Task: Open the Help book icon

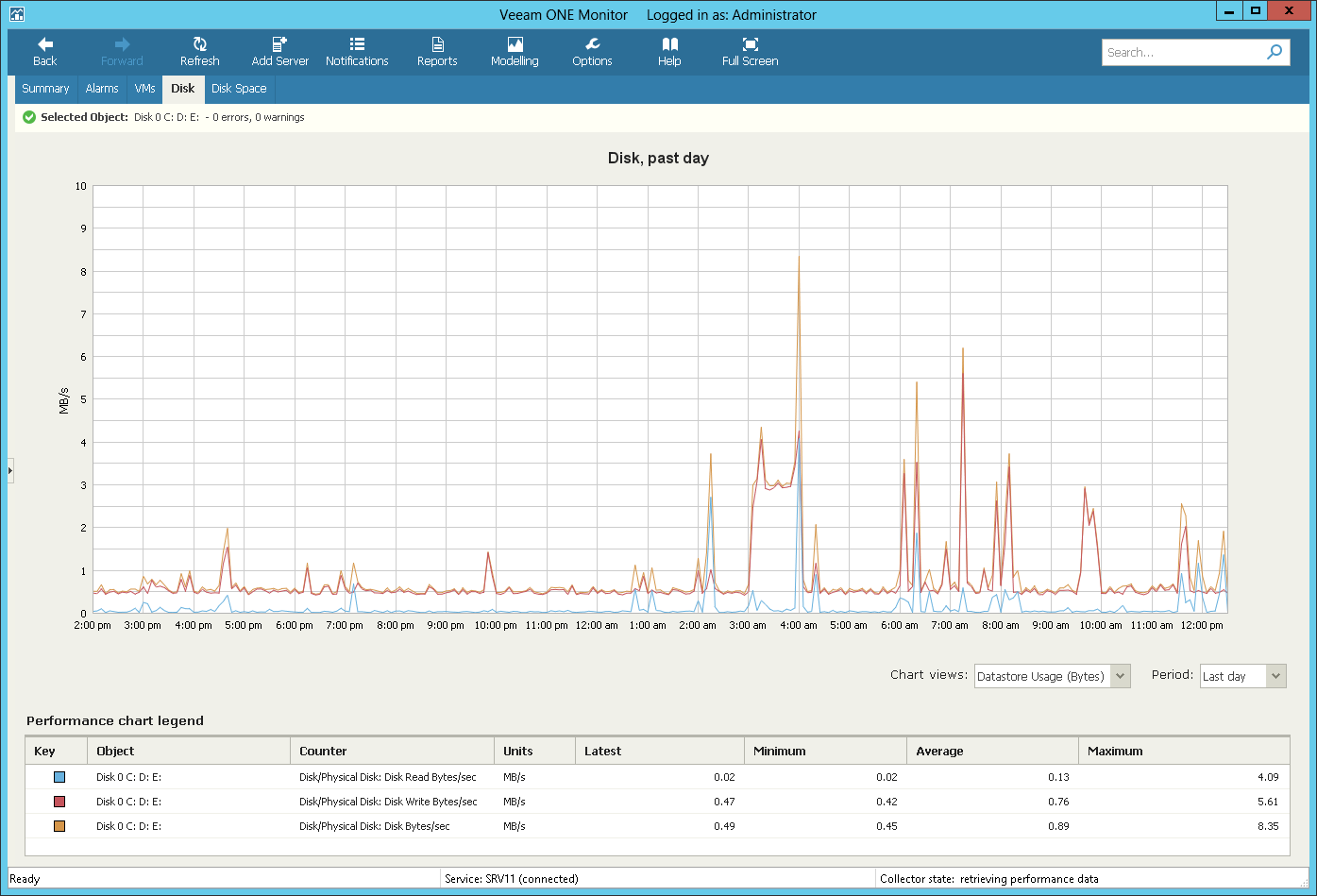Action: (669, 44)
